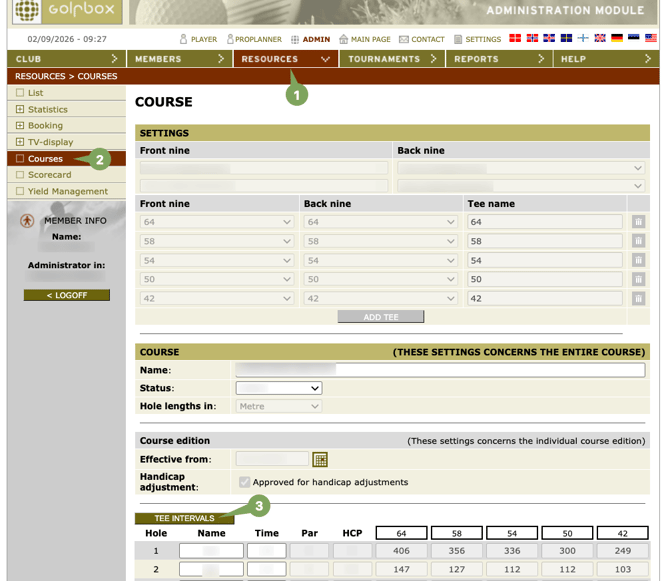Screen dimensions: 670x581
Task: Delete tee 54 with trash icon
Action: (x=638, y=260)
